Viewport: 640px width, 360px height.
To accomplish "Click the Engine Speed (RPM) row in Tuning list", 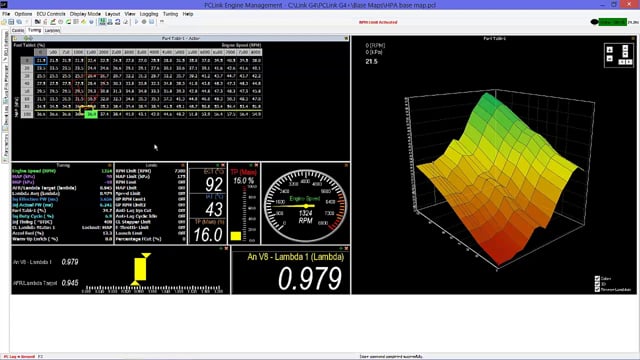I will point(62,171).
